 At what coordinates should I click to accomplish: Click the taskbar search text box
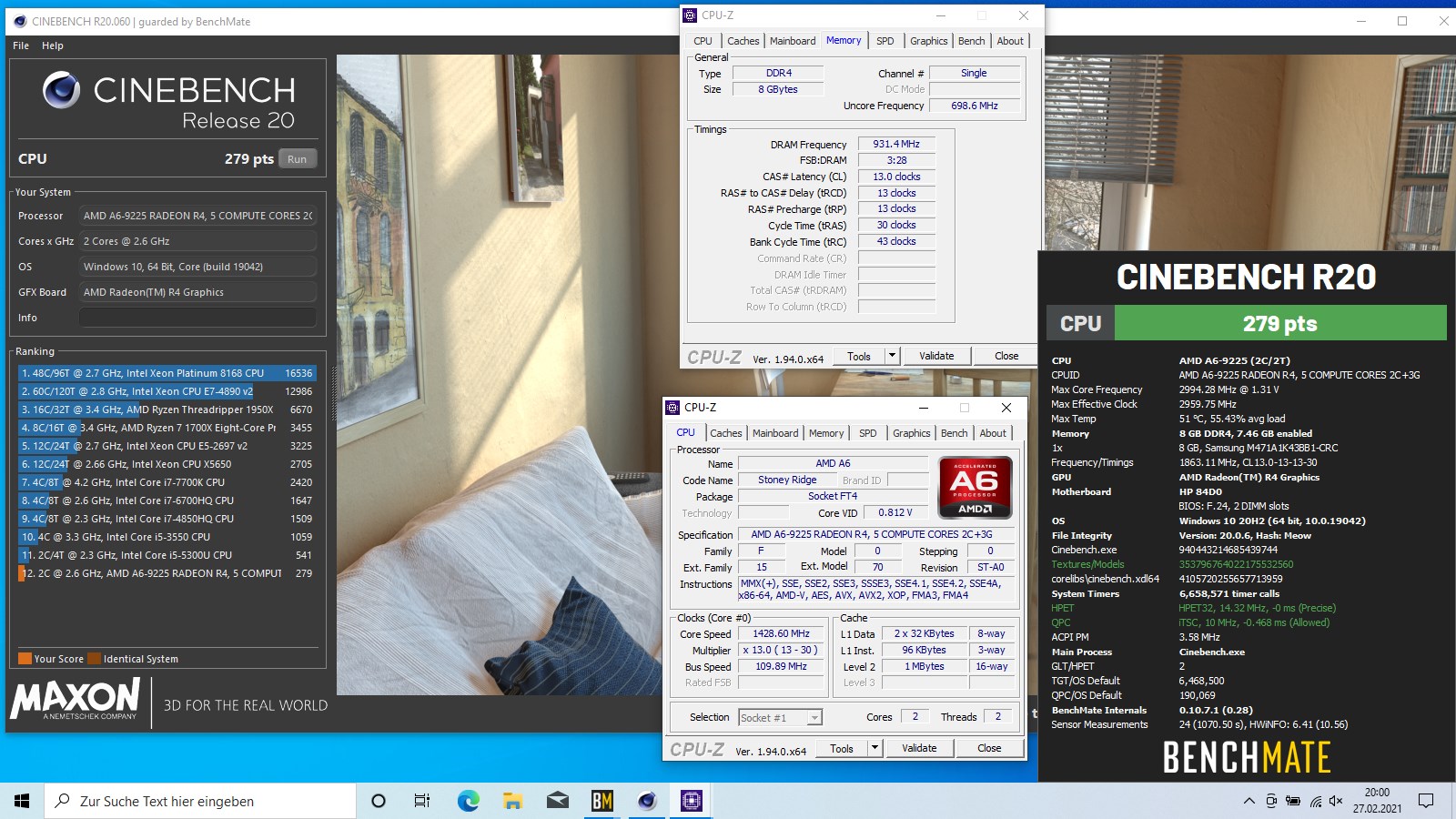point(200,801)
